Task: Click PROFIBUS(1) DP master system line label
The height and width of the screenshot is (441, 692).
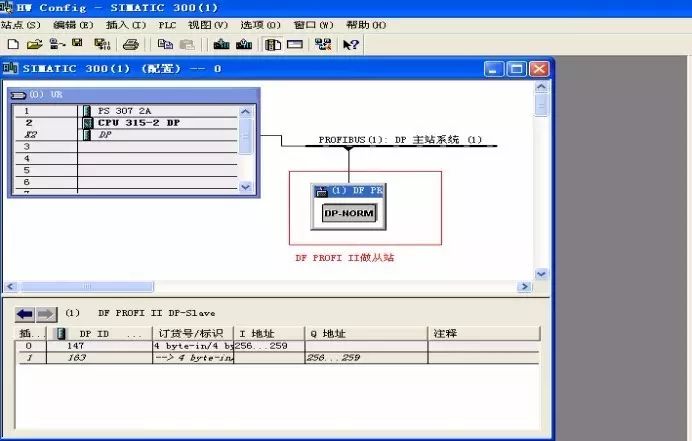Action: click(400, 140)
